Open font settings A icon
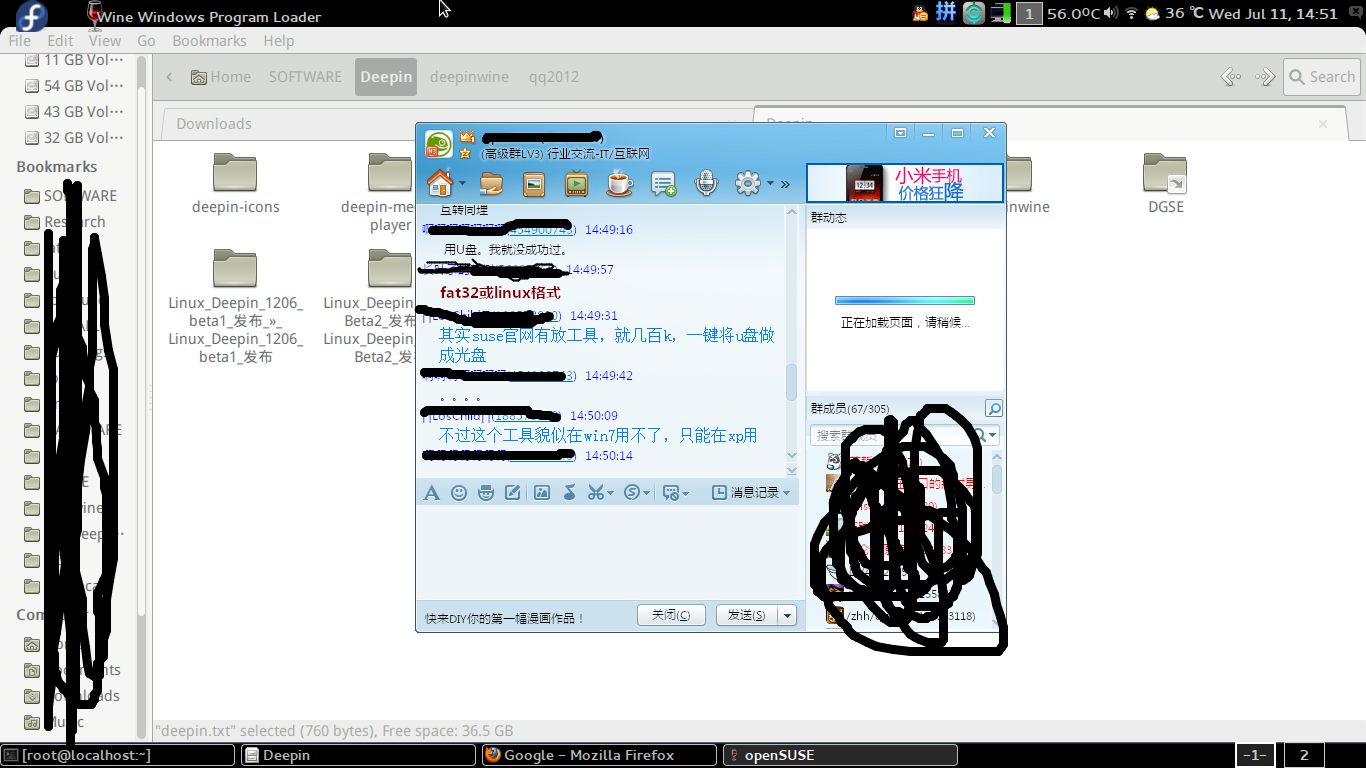 tap(432, 492)
